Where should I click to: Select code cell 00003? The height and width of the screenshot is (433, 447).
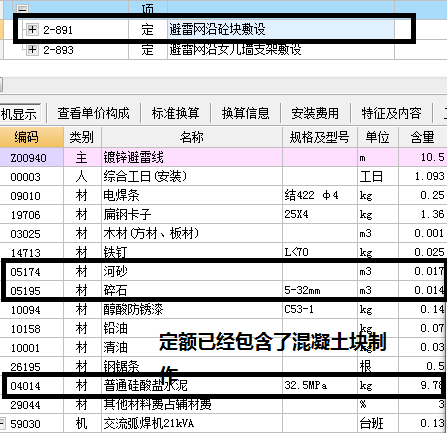[x=32, y=176]
